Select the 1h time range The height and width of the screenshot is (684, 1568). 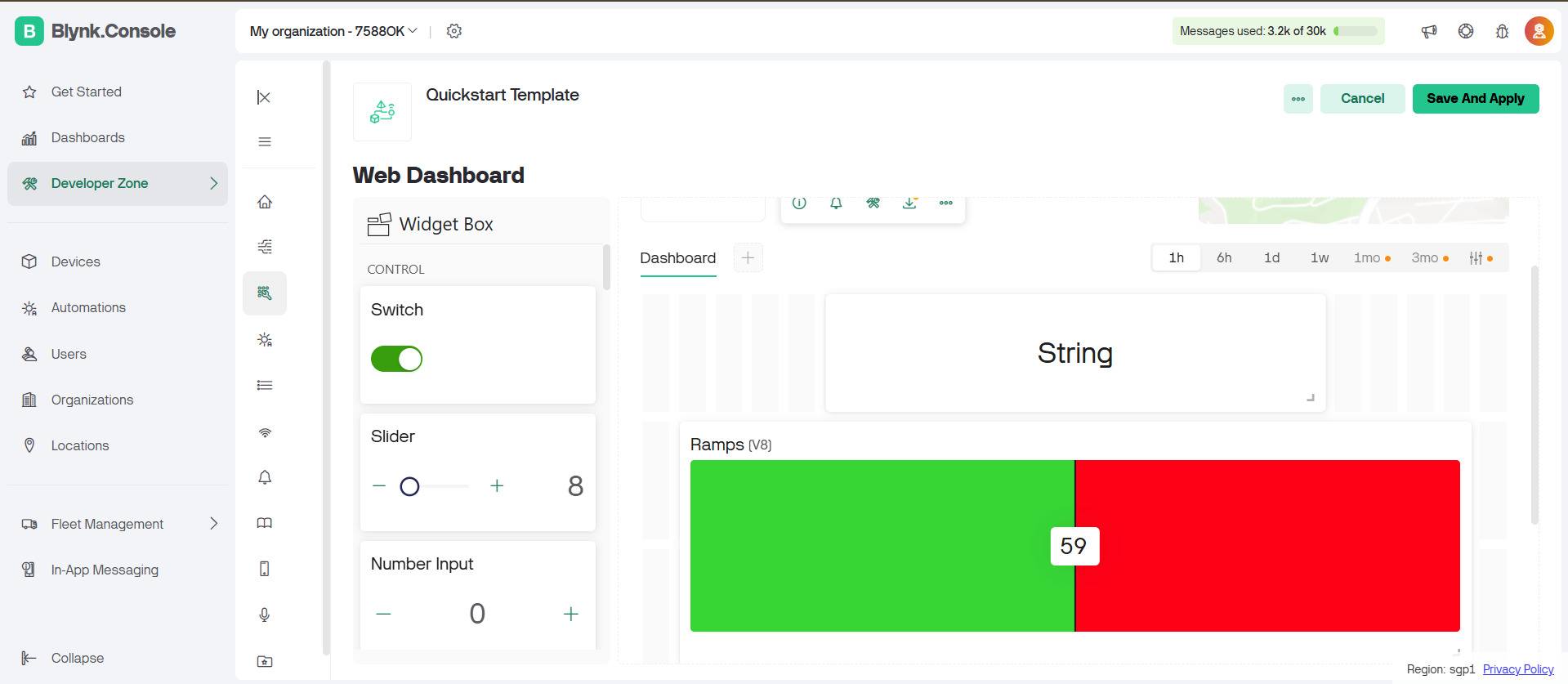(1177, 257)
